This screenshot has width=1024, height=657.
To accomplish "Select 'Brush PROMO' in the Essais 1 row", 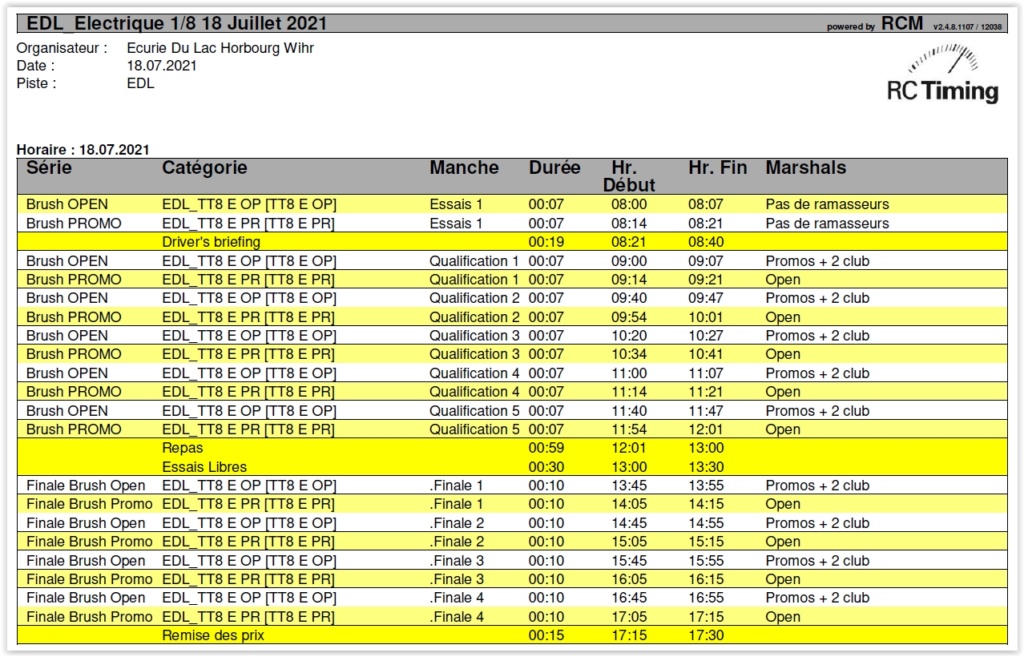I will (x=74, y=223).
